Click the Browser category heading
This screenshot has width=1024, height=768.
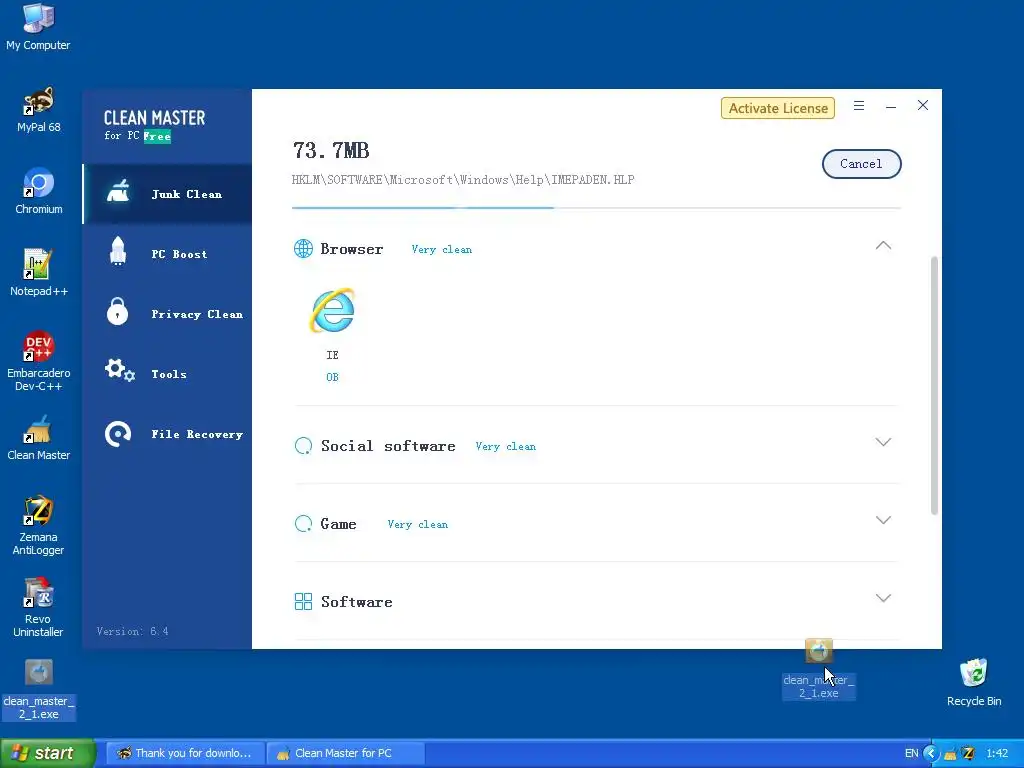click(351, 249)
